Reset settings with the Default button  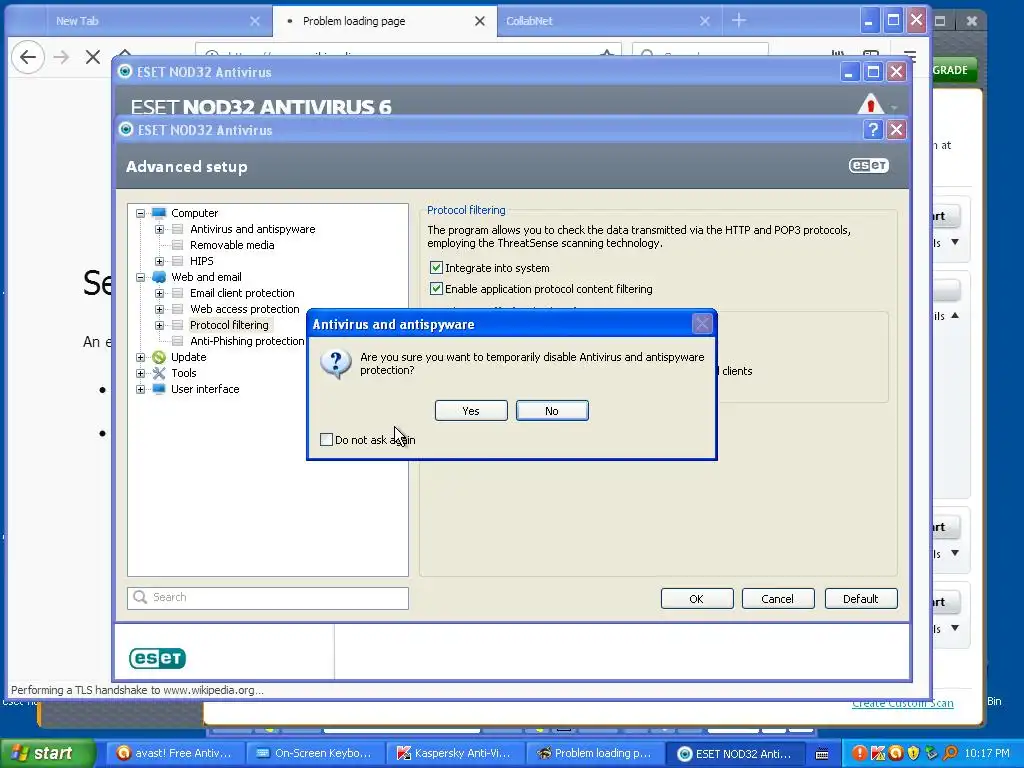tap(861, 599)
